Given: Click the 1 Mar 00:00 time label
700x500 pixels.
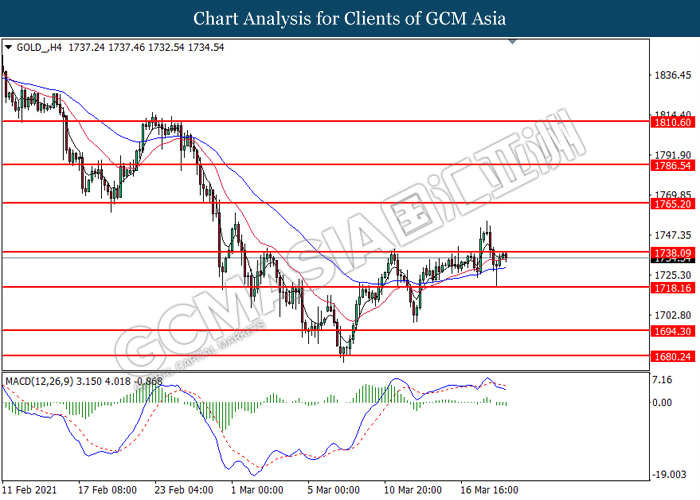Looking at the screenshot, I should (257, 490).
